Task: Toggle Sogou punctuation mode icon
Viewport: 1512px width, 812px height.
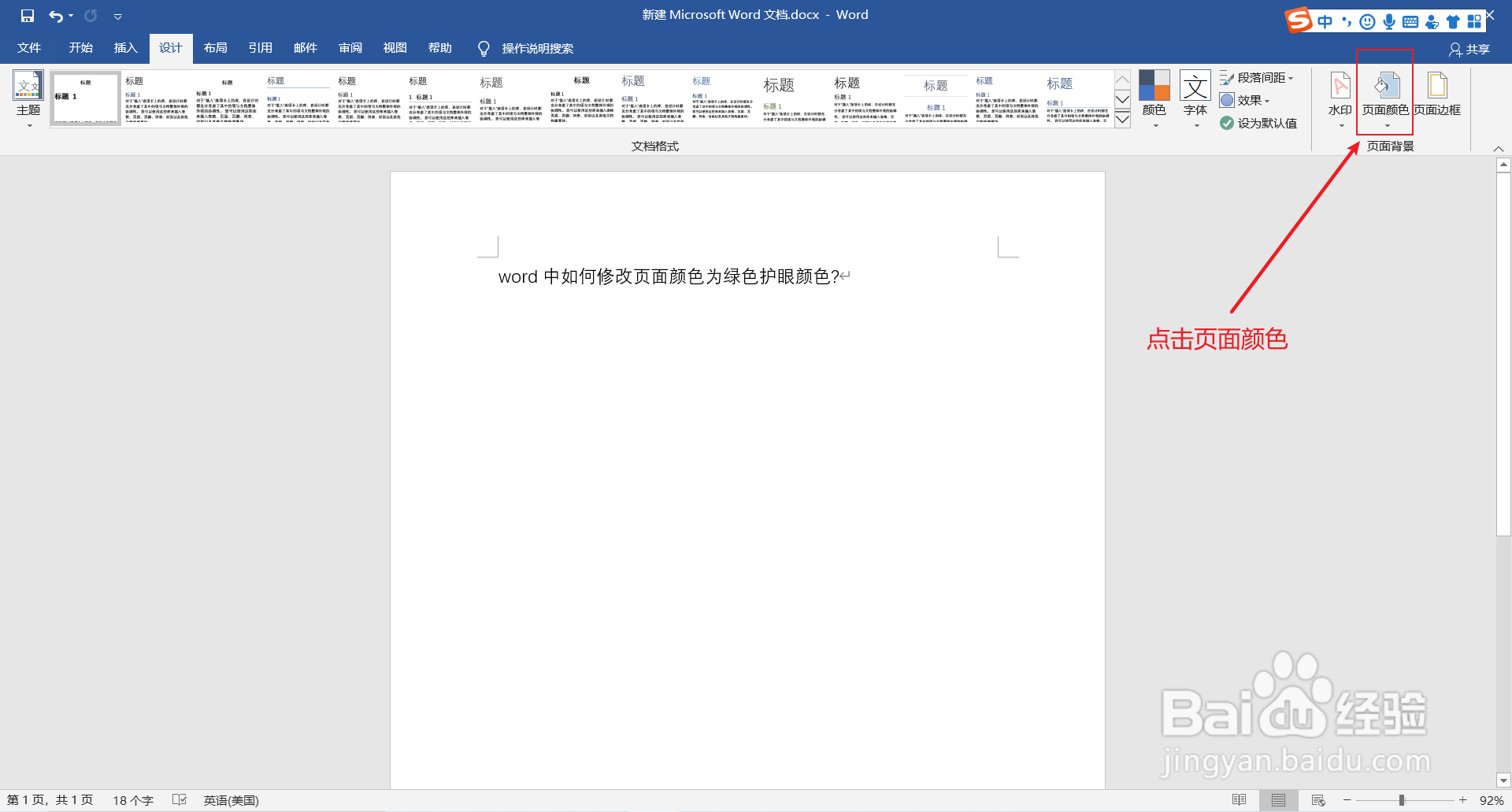Action: coord(1347,22)
